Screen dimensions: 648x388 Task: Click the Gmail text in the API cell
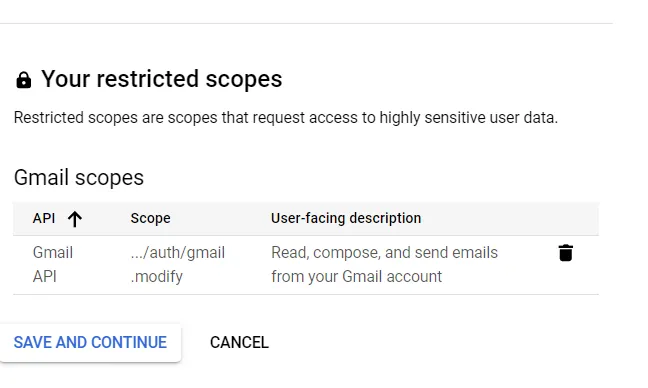(53, 252)
